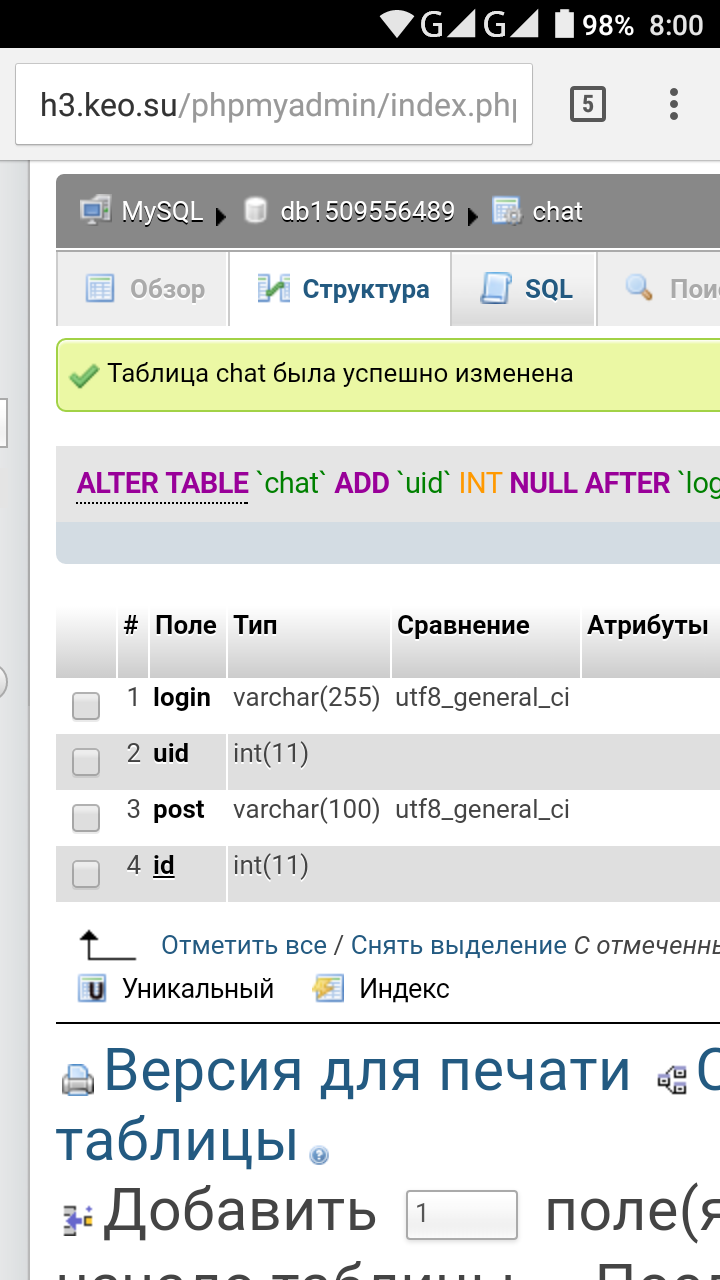Open the Версия для печати link

[x=367, y=1071]
